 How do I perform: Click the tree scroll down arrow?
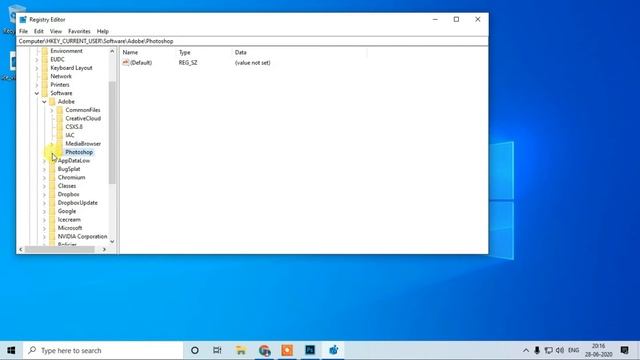[112, 242]
